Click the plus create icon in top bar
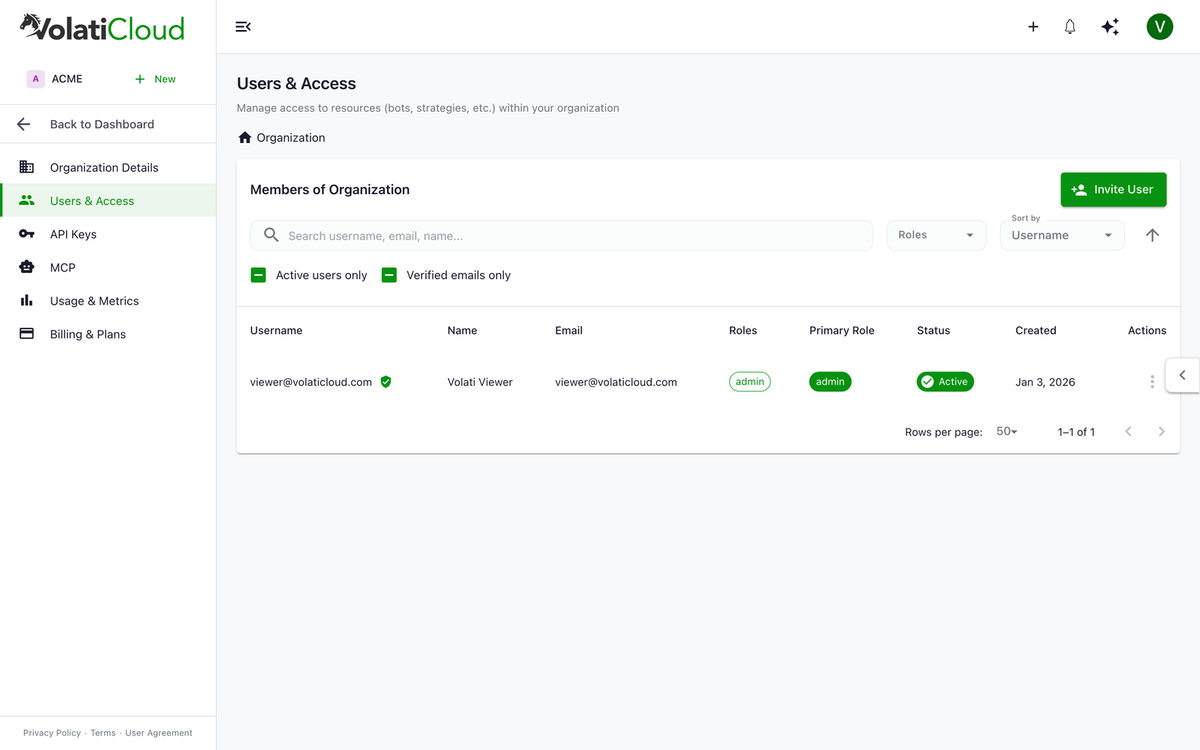Screen dimensions: 1200x750 [x=1033, y=27]
